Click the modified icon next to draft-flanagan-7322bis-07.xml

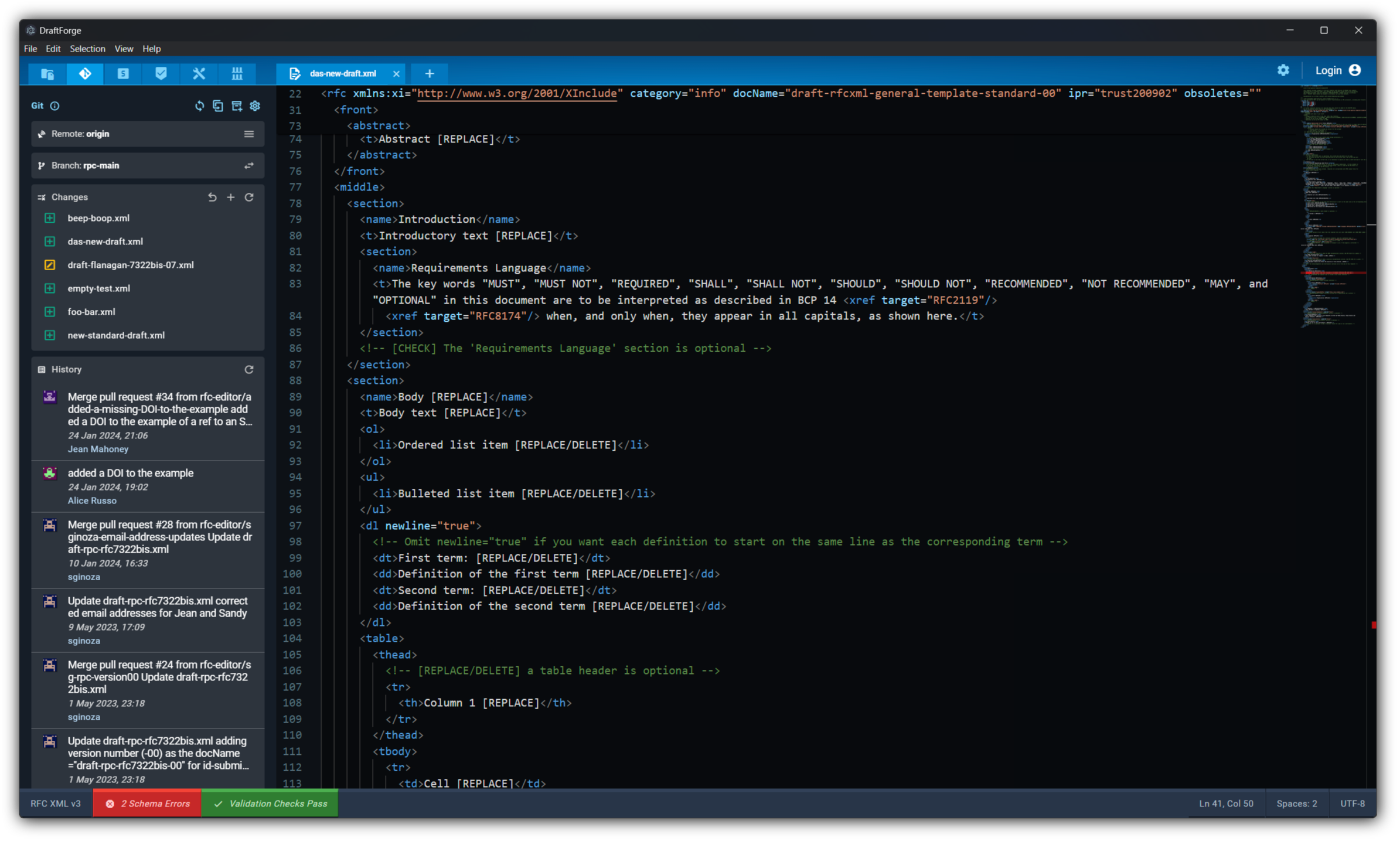(50, 265)
